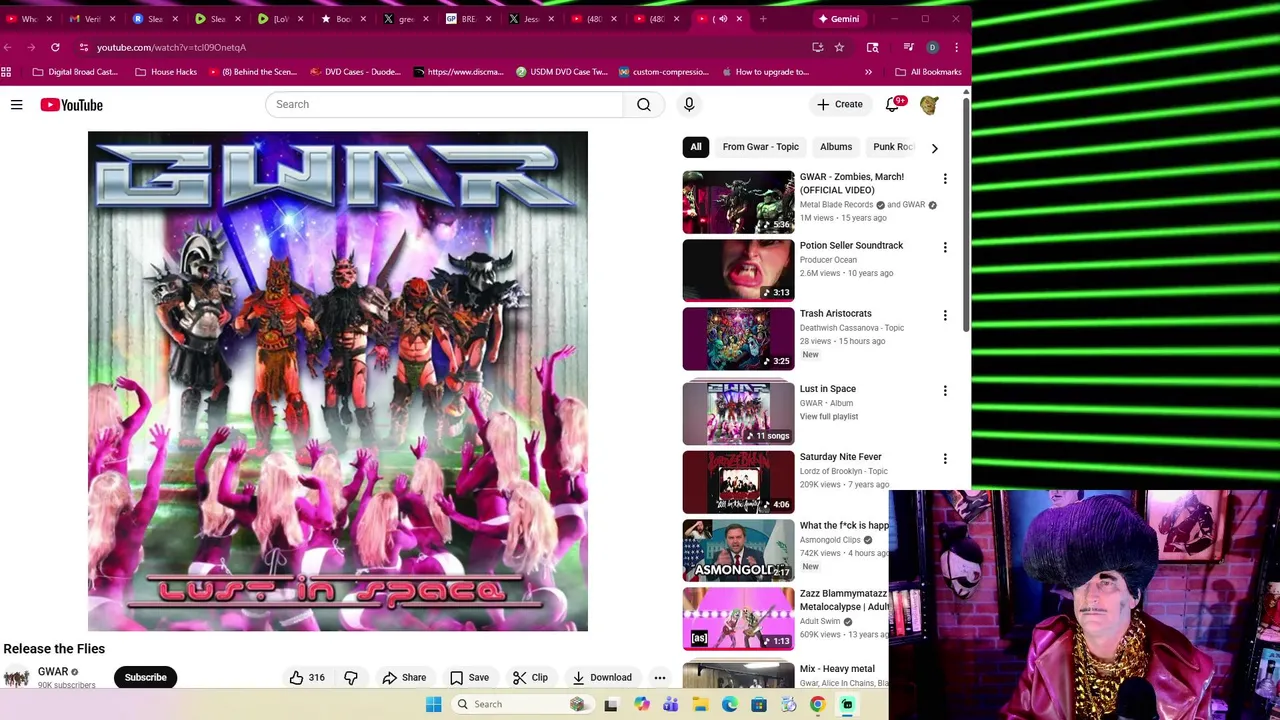Open Microsoft Store from taskbar
The width and height of the screenshot is (1280, 720).
pyautogui.click(x=759, y=704)
